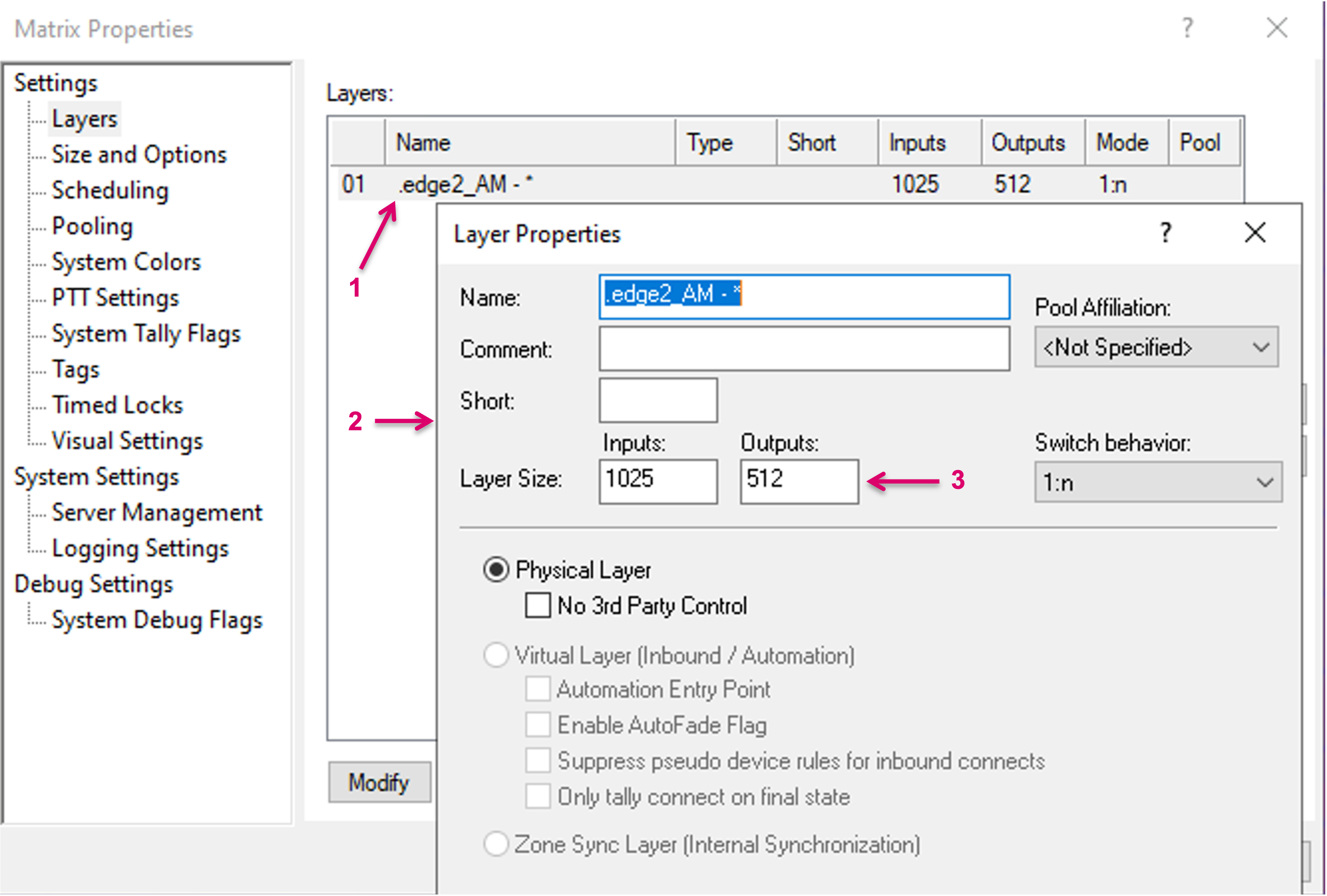This screenshot has width=1327, height=896.
Task: Click the Matrix Properties help icon
Action: [x=1187, y=28]
